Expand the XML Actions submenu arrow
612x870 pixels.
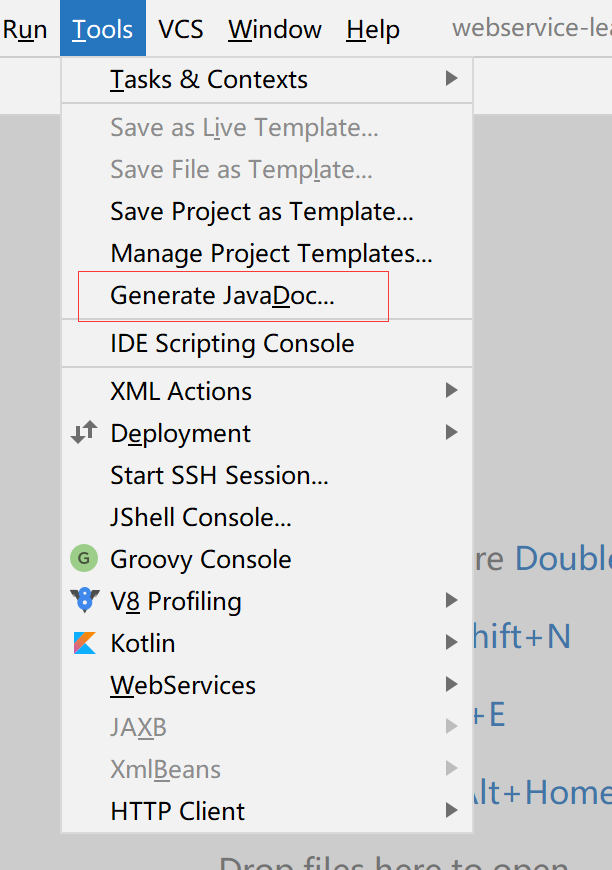click(452, 391)
